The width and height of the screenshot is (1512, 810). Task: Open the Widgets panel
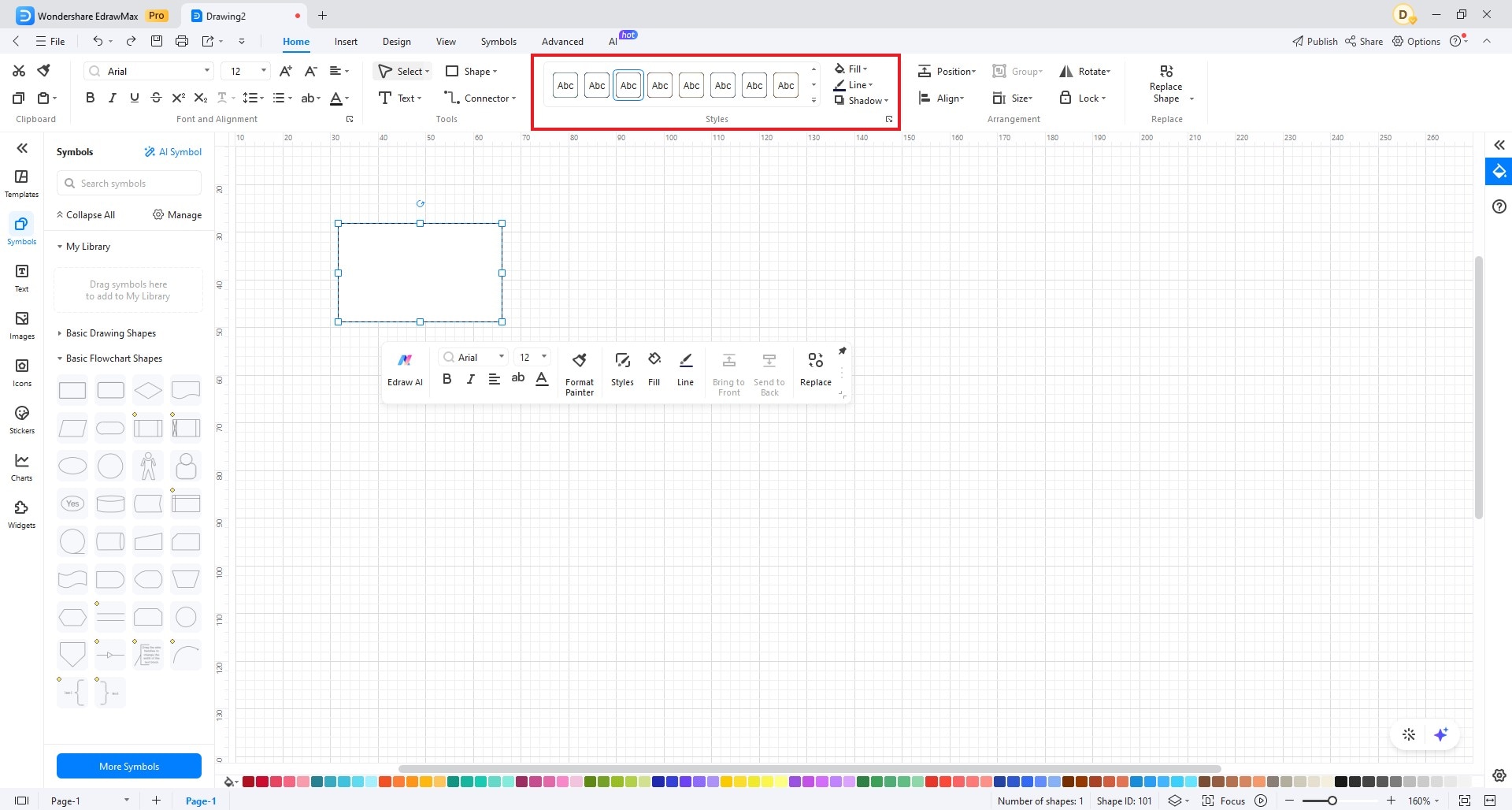(21, 515)
